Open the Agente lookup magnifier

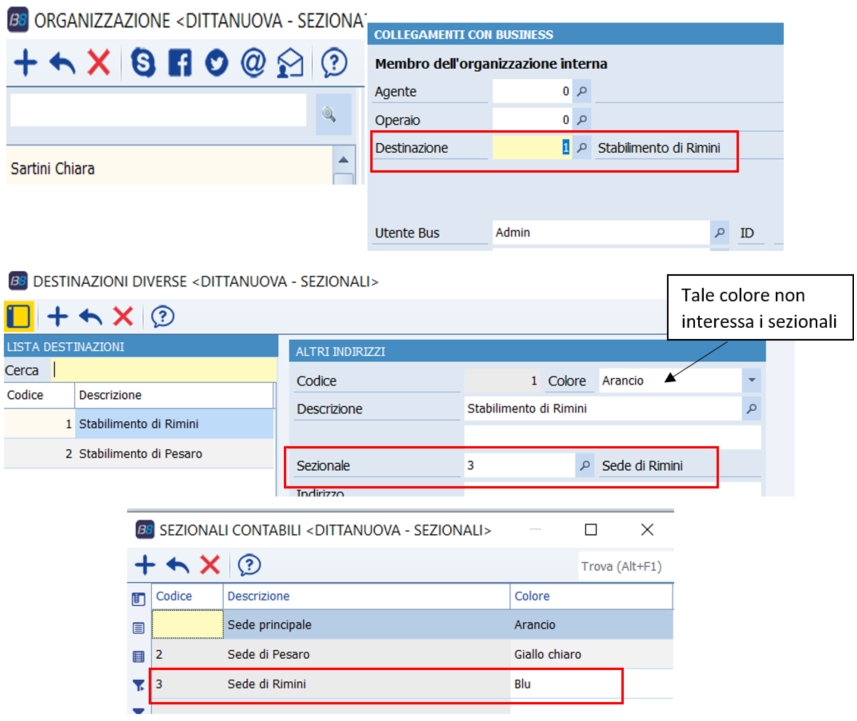[582, 91]
